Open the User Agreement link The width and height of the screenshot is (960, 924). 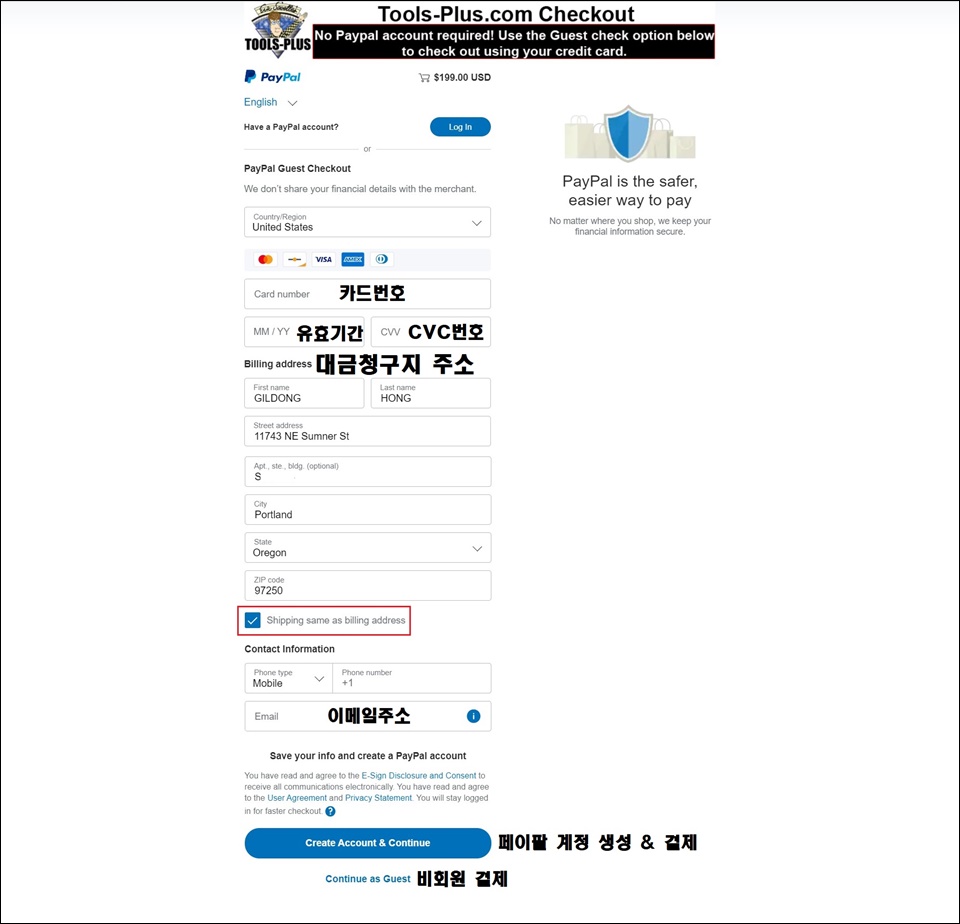pyautogui.click(x=297, y=798)
